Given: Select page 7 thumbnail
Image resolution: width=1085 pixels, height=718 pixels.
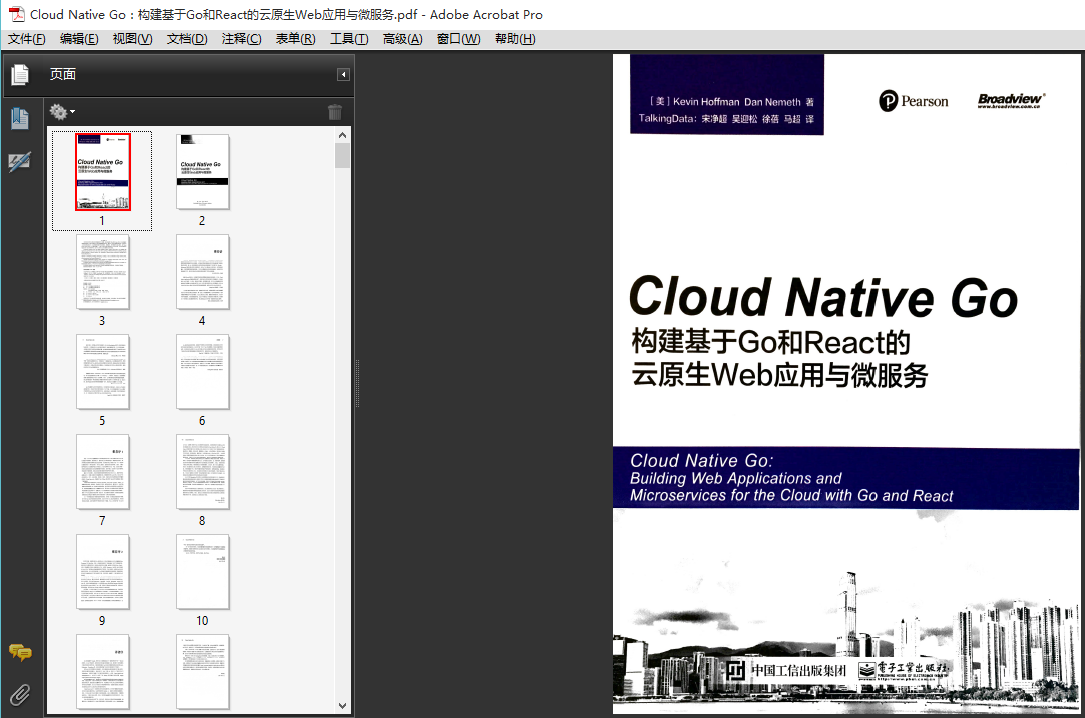Looking at the screenshot, I should (102, 472).
